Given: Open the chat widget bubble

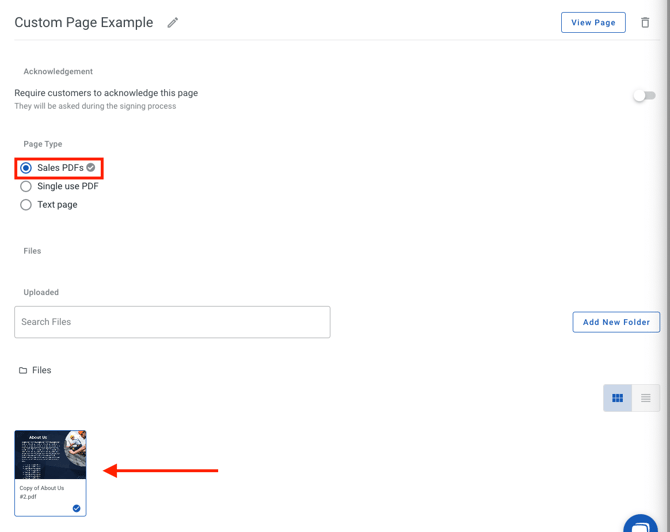Looking at the screenshot, I should [x=641, y=525].
